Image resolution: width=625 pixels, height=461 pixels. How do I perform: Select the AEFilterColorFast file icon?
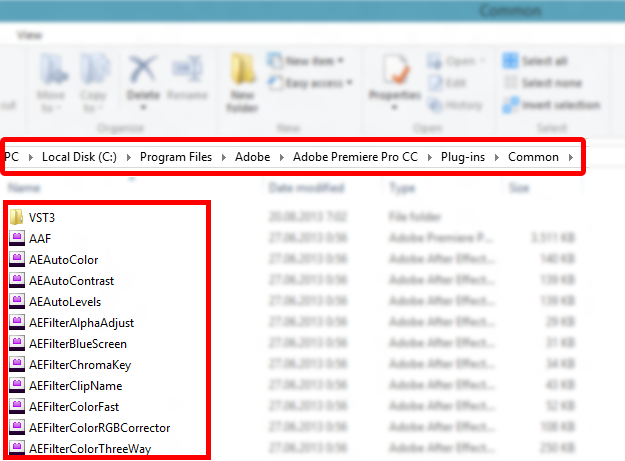pyautogui.click(x=17, y=406)
